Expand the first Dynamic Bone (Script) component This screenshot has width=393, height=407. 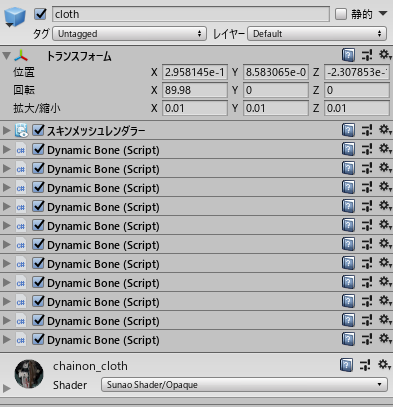[6, 149]
